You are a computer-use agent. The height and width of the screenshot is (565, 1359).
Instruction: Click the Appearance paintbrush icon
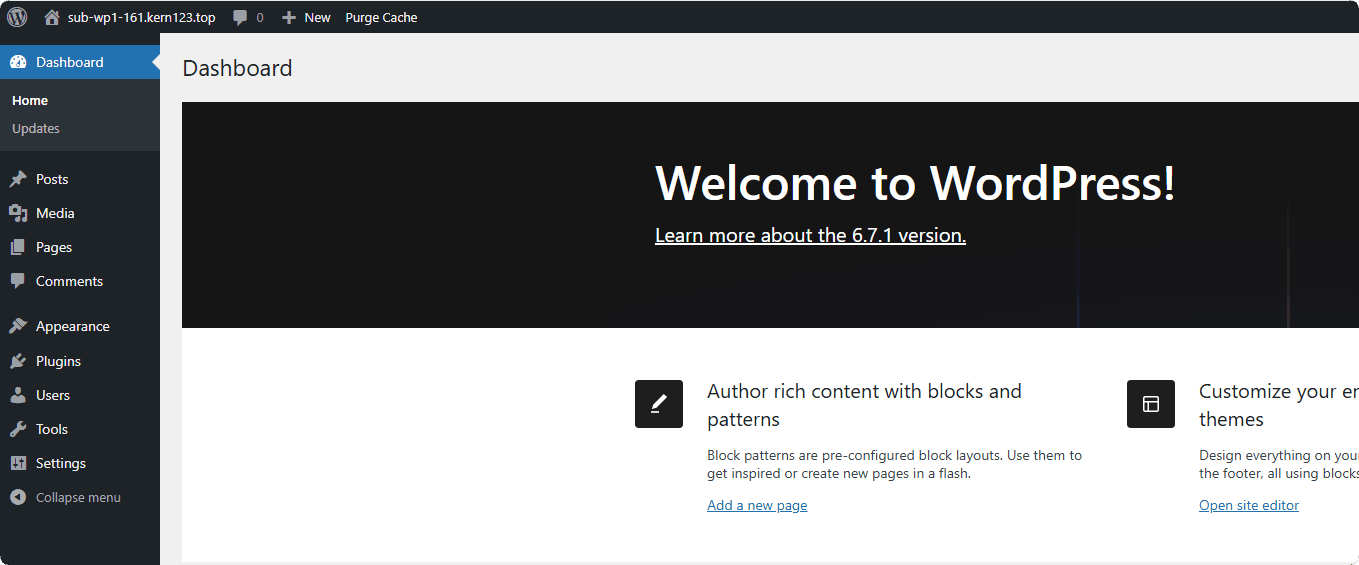click(18, 326)
